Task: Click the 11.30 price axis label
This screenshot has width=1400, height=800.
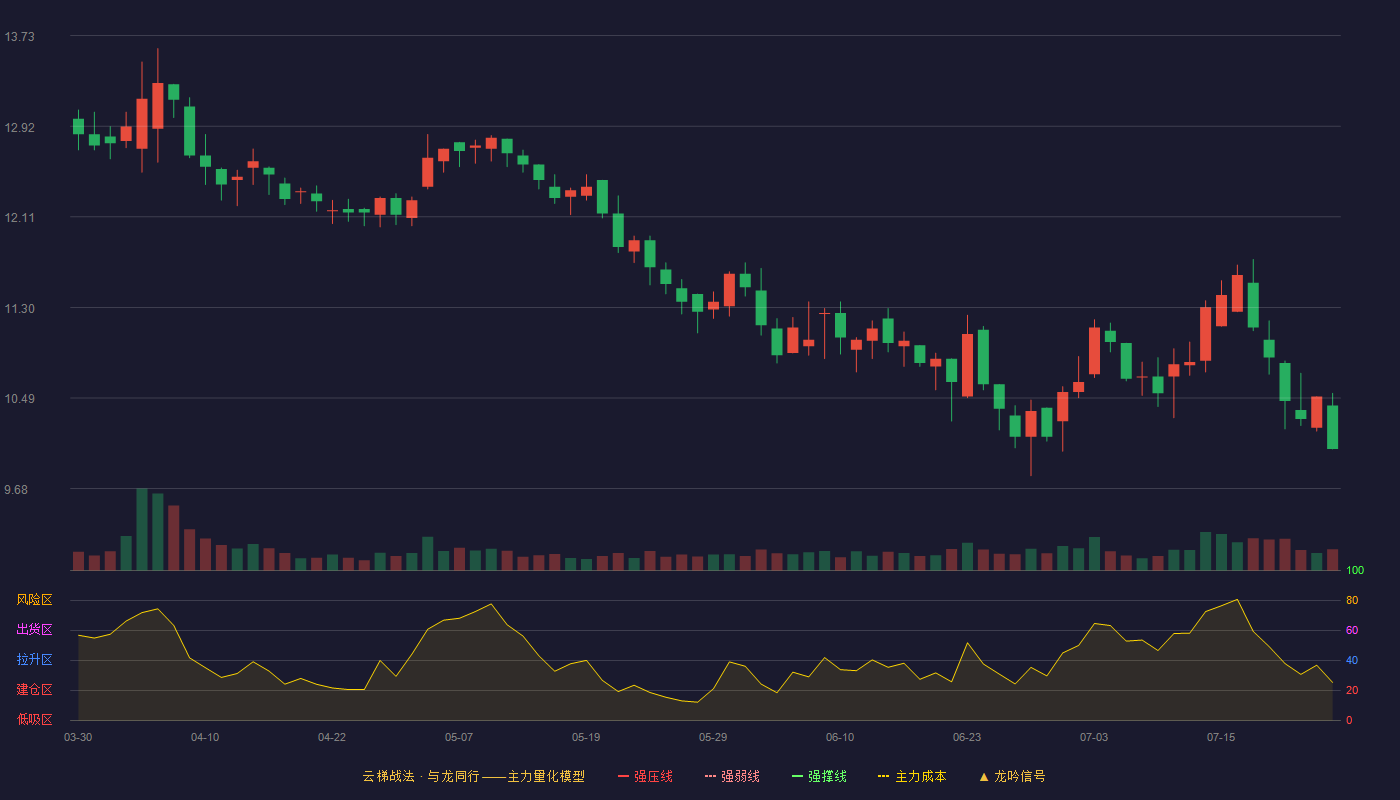Action: tap(20, 309)
